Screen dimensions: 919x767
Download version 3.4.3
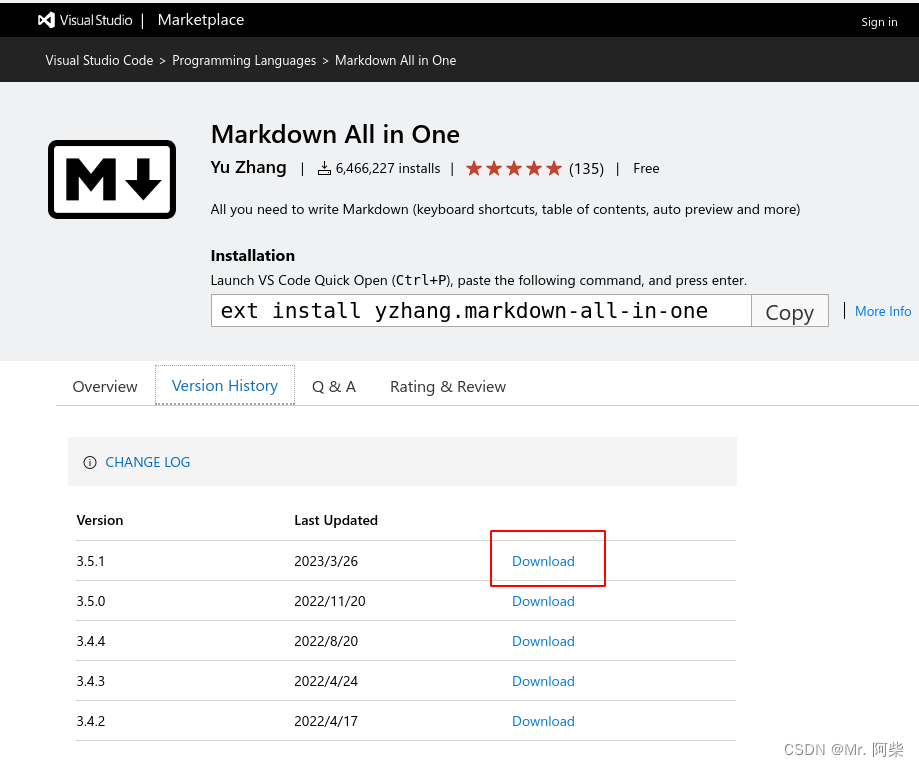coord(543,681)
